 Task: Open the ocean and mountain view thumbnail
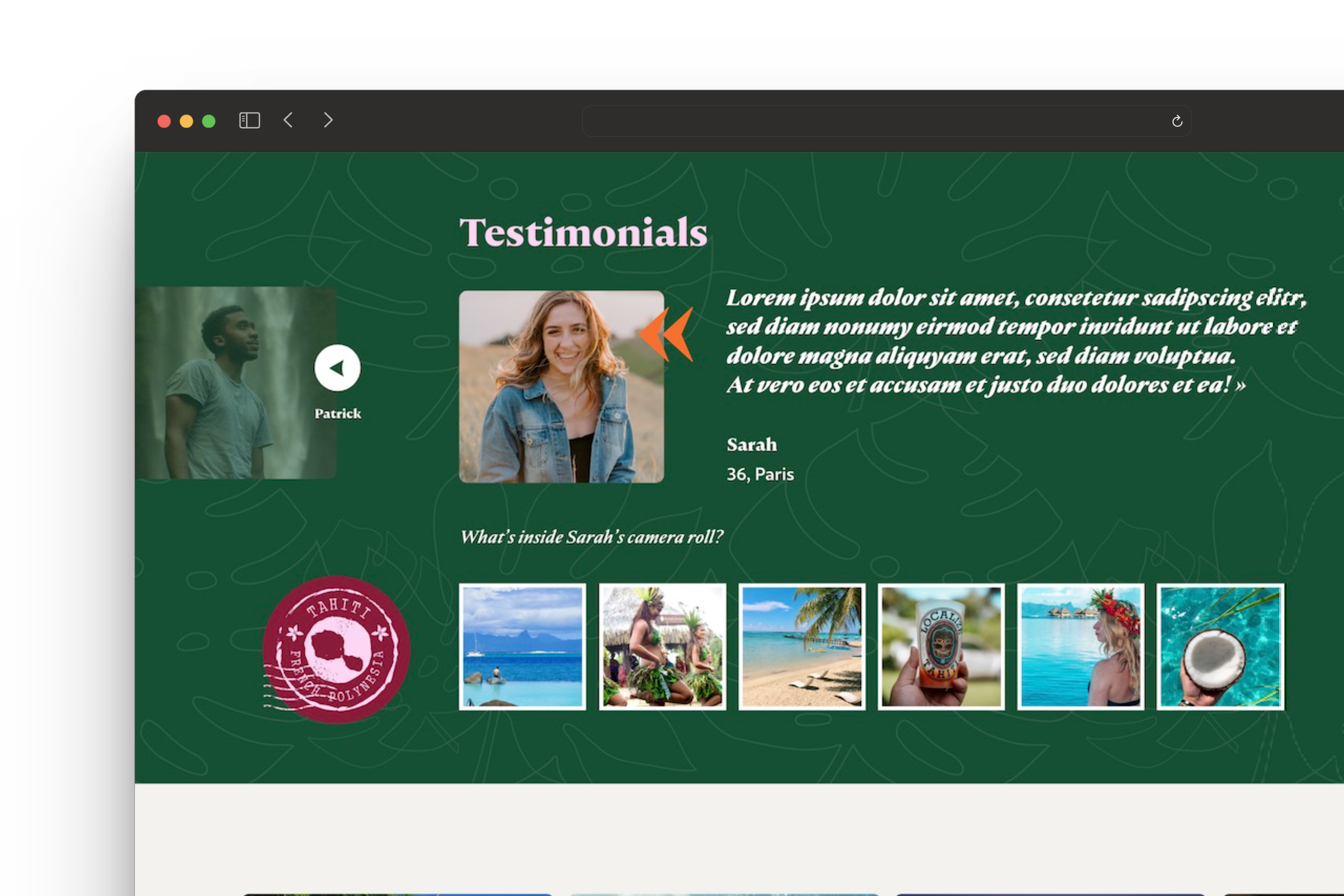(522, 647)
